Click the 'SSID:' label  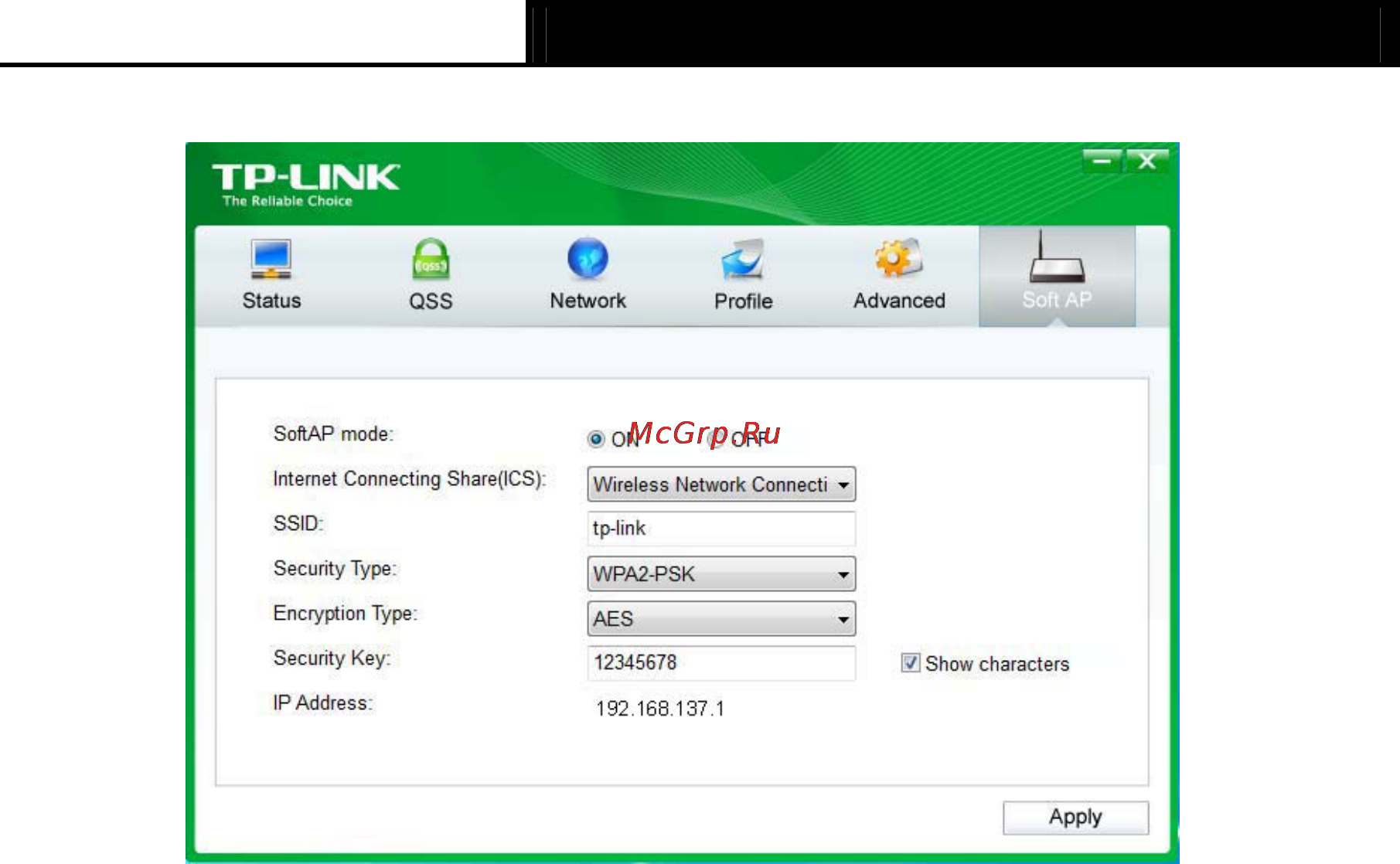(x=298, y=524)
